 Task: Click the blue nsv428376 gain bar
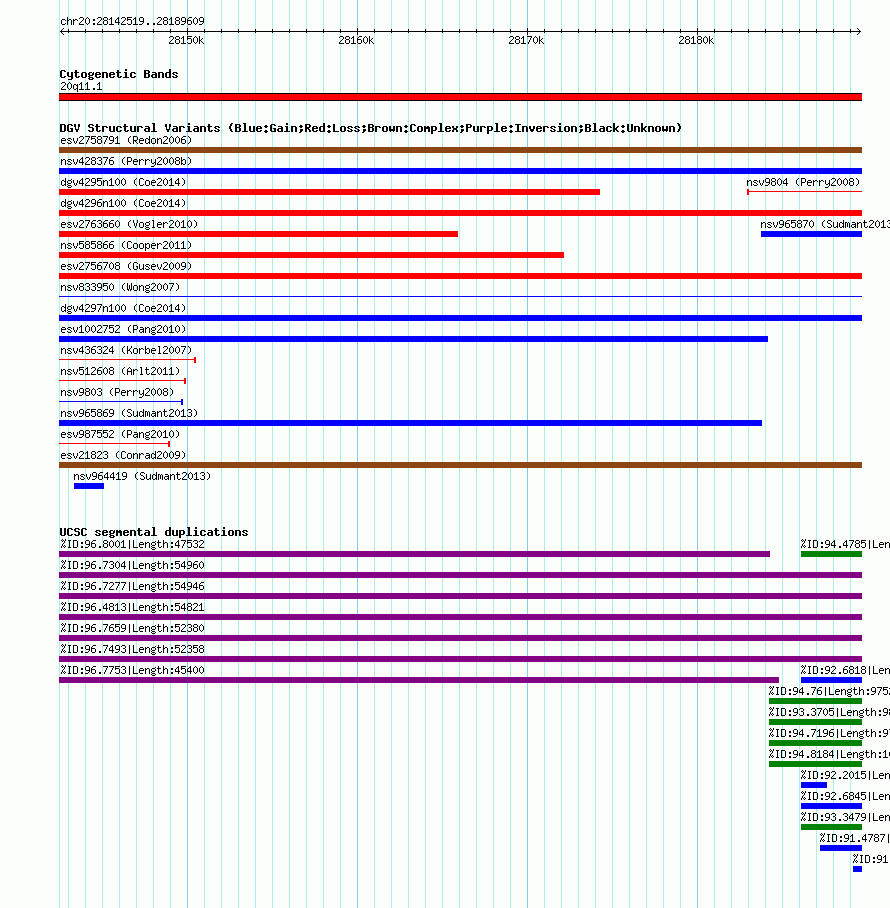pos(460,171)
